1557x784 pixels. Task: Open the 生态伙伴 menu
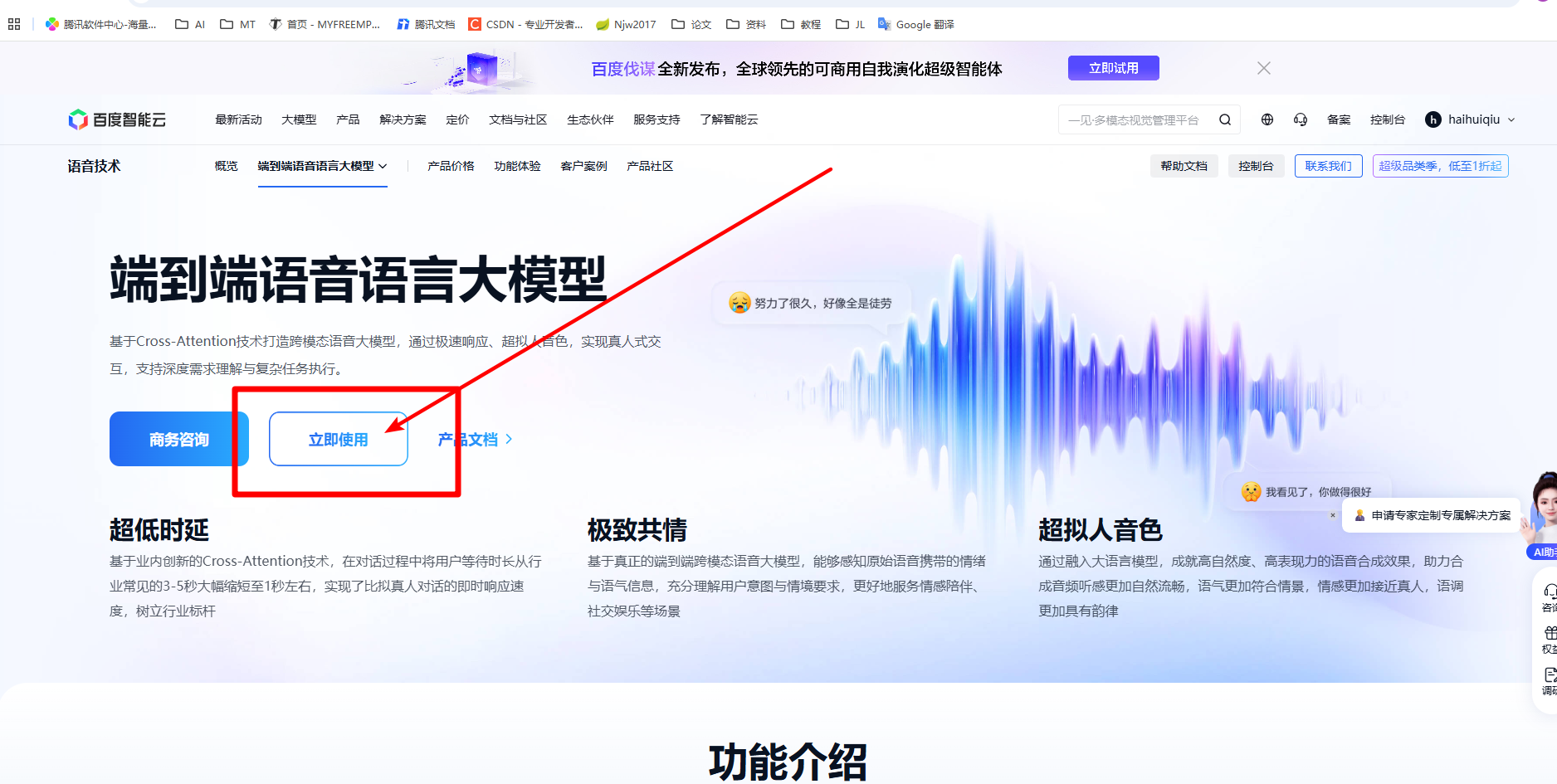pos(590,119)
